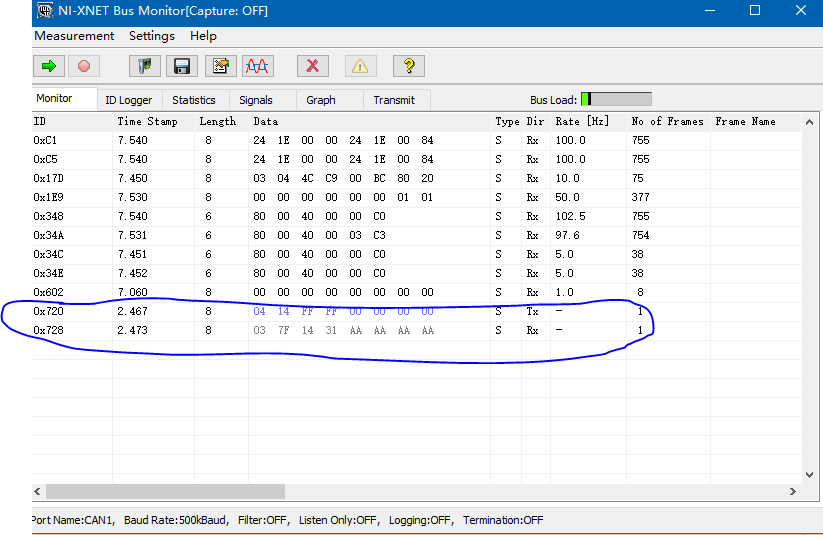Click the horizontal scrollbar thumb

[165, 491]
